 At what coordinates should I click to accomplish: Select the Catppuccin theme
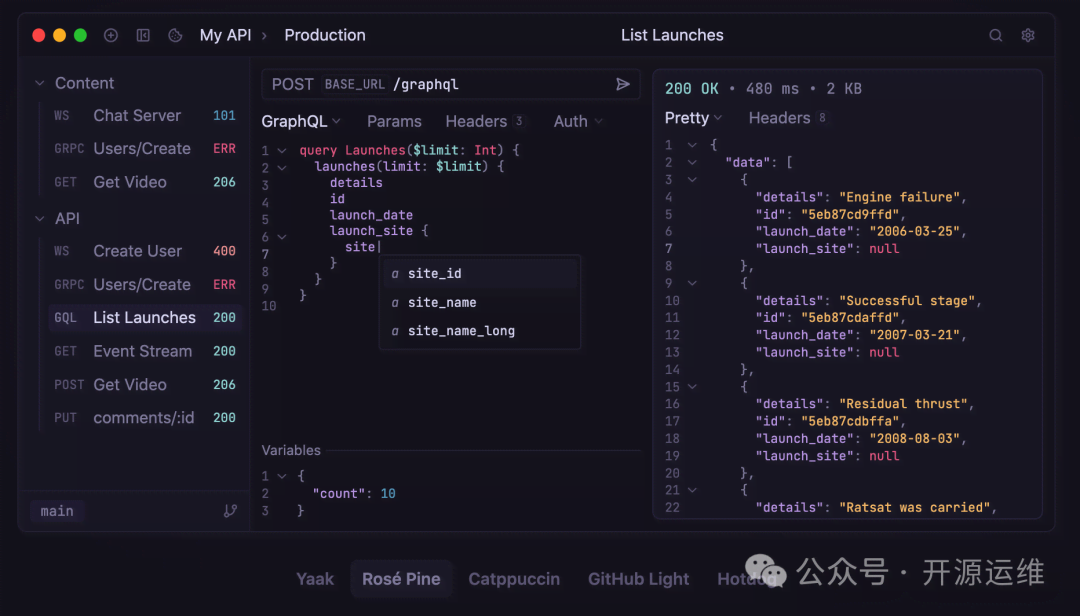pyautogui.click(x=514, y=579)
